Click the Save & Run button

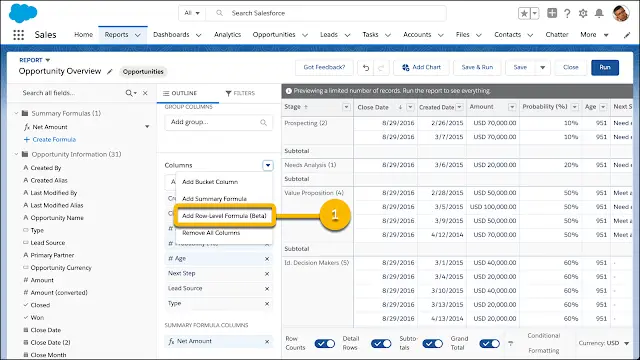coord(477,67)
